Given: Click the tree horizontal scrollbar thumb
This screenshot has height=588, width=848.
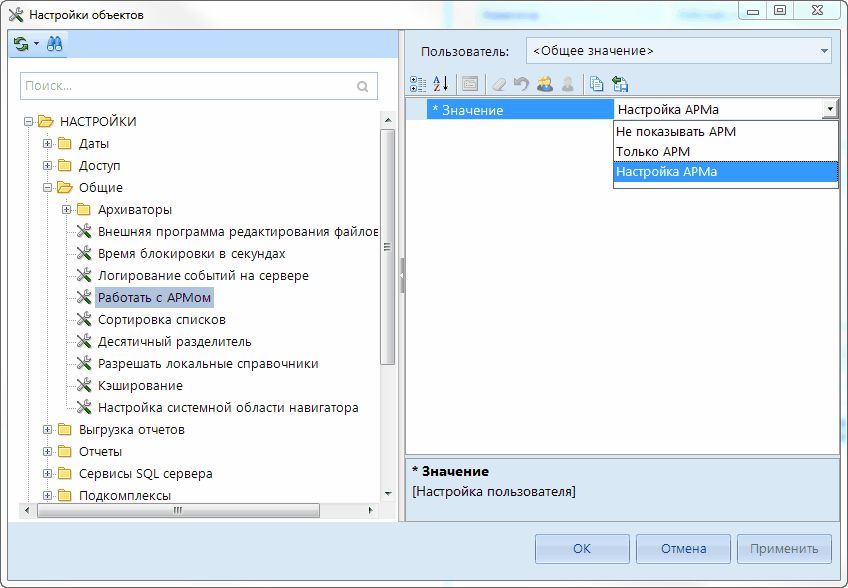Looking at the screenshot, I should pos(177,510).
